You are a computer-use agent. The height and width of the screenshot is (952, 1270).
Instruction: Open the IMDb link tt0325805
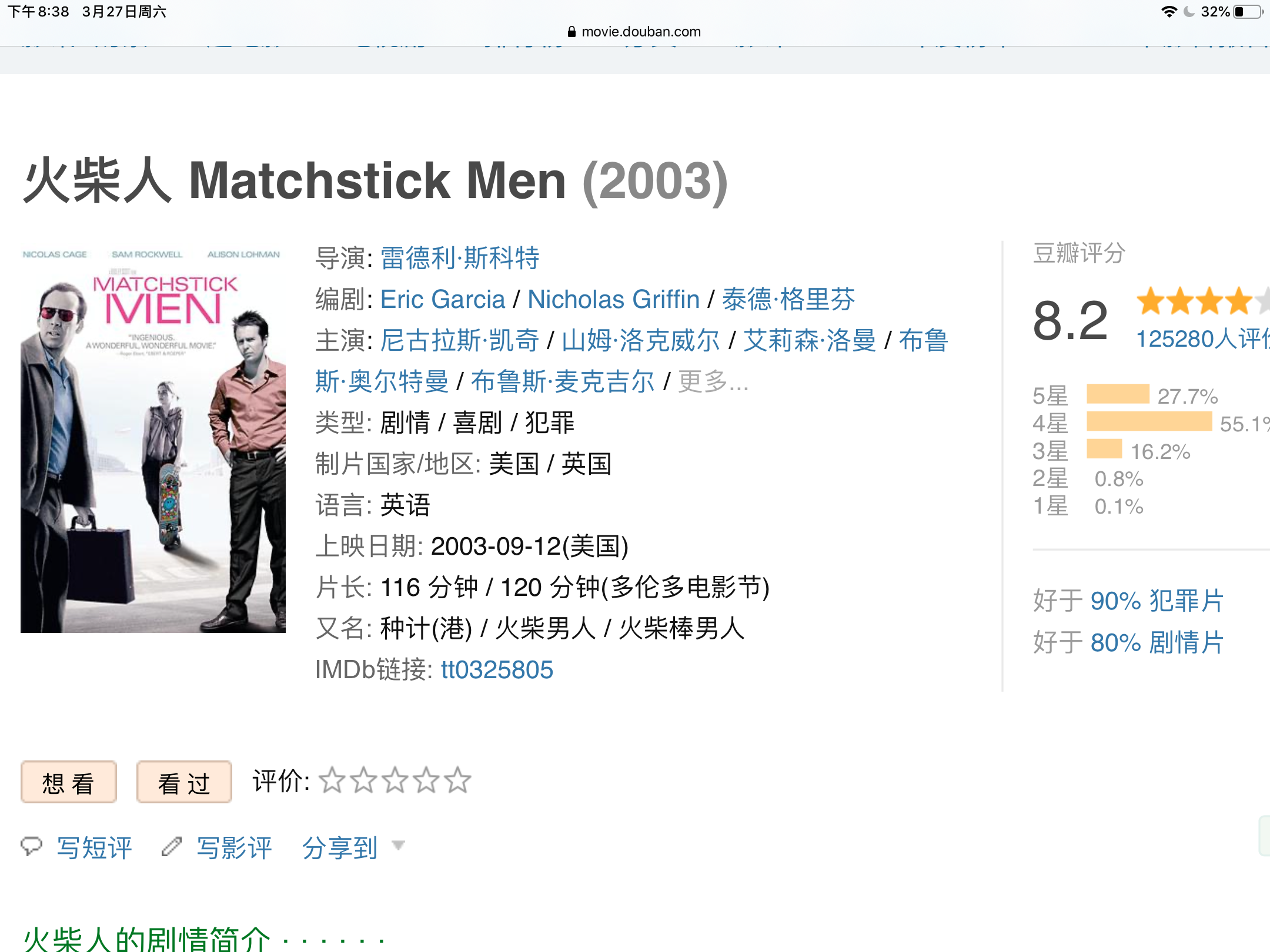click(x=497, y=669)
